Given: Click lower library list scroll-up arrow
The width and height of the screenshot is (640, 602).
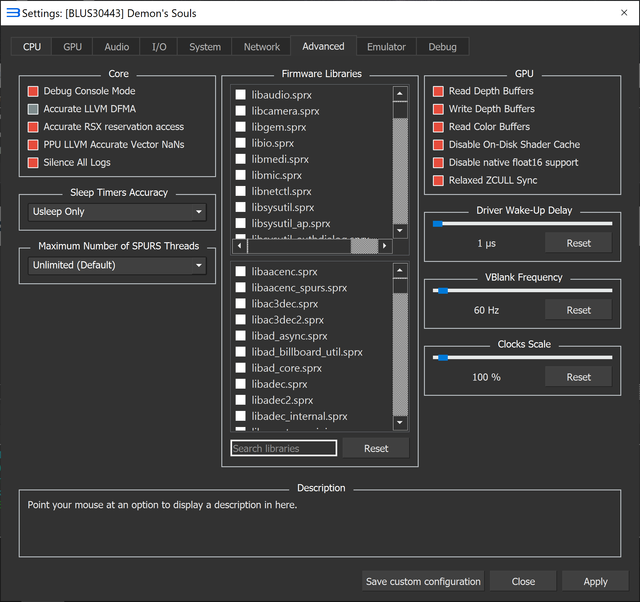Looking at the screenshot, I should [400, 271].
